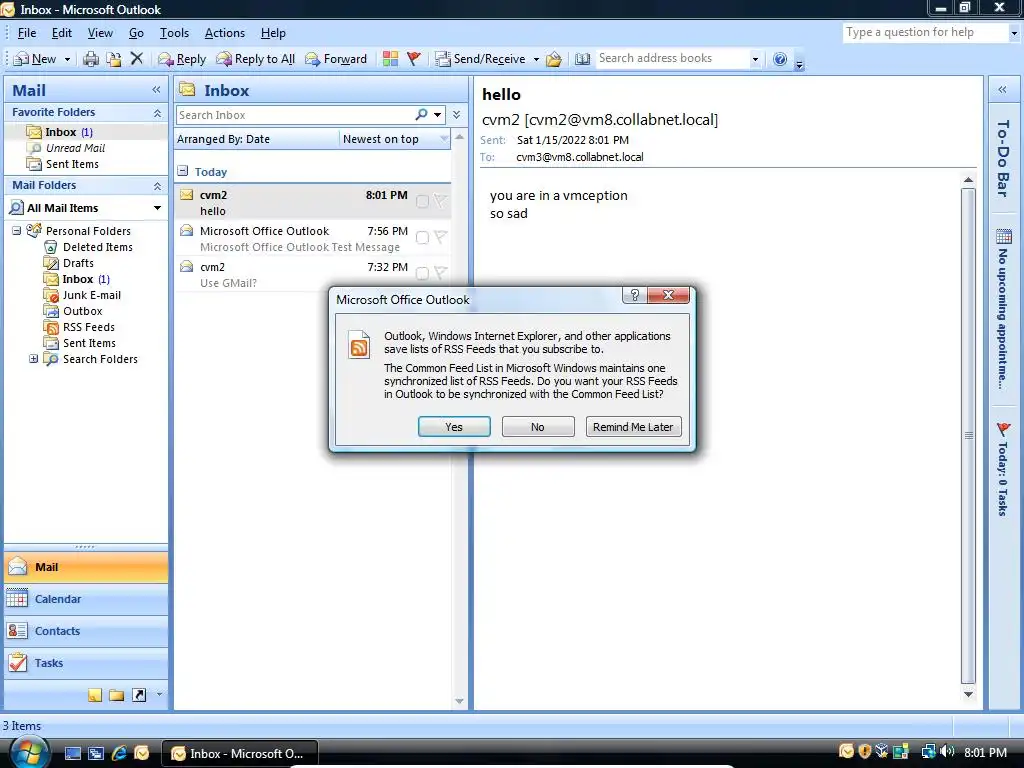Expand the To-Do Bar chevron
This screenshot has height=768, width=1024.
tap(1002, 89)
